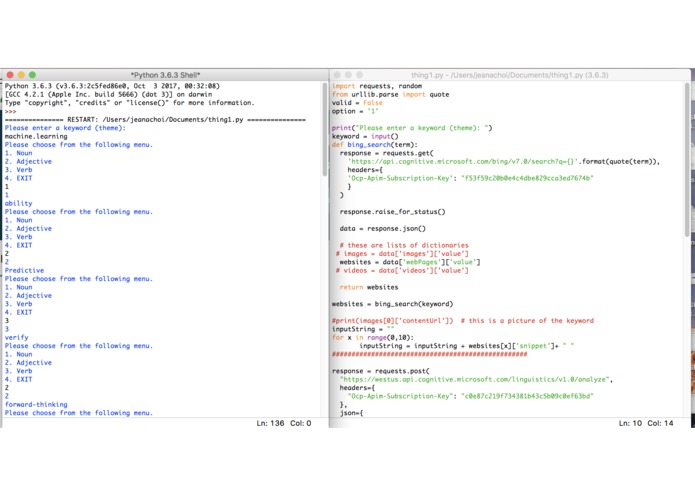The image size is (695, 494).
Task: Click the 'def bing_search(term):' line
Action: [x=375, y=145]
